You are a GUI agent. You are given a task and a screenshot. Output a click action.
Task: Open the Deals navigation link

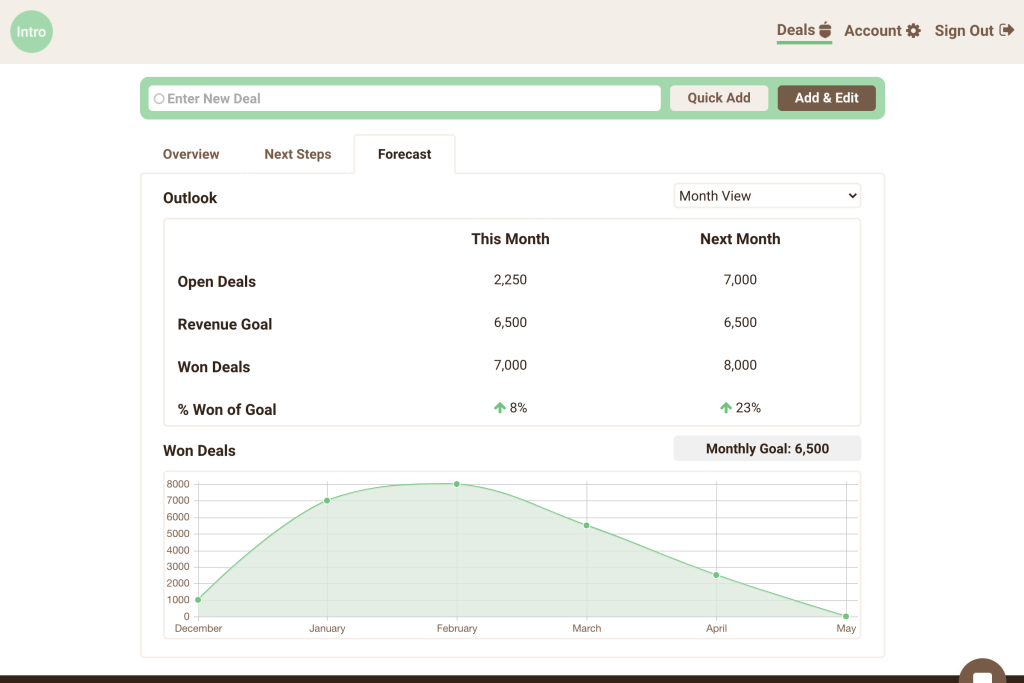pyautogui.click(x=804, y=31)
